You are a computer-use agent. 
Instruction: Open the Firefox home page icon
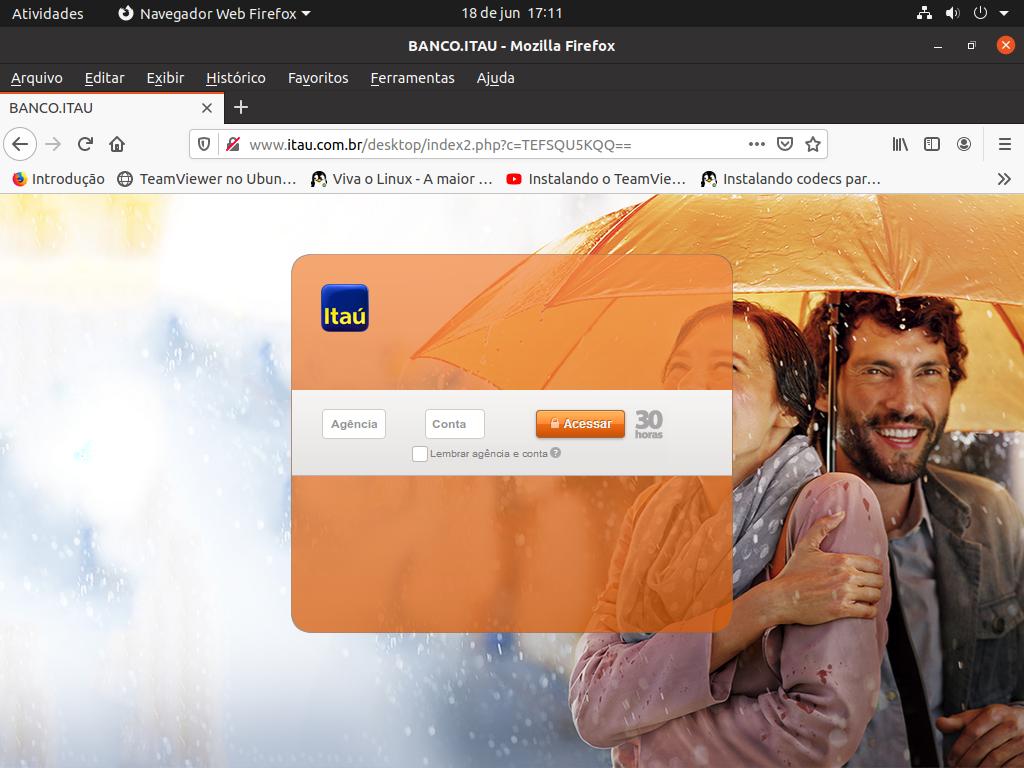pos(117,144)
